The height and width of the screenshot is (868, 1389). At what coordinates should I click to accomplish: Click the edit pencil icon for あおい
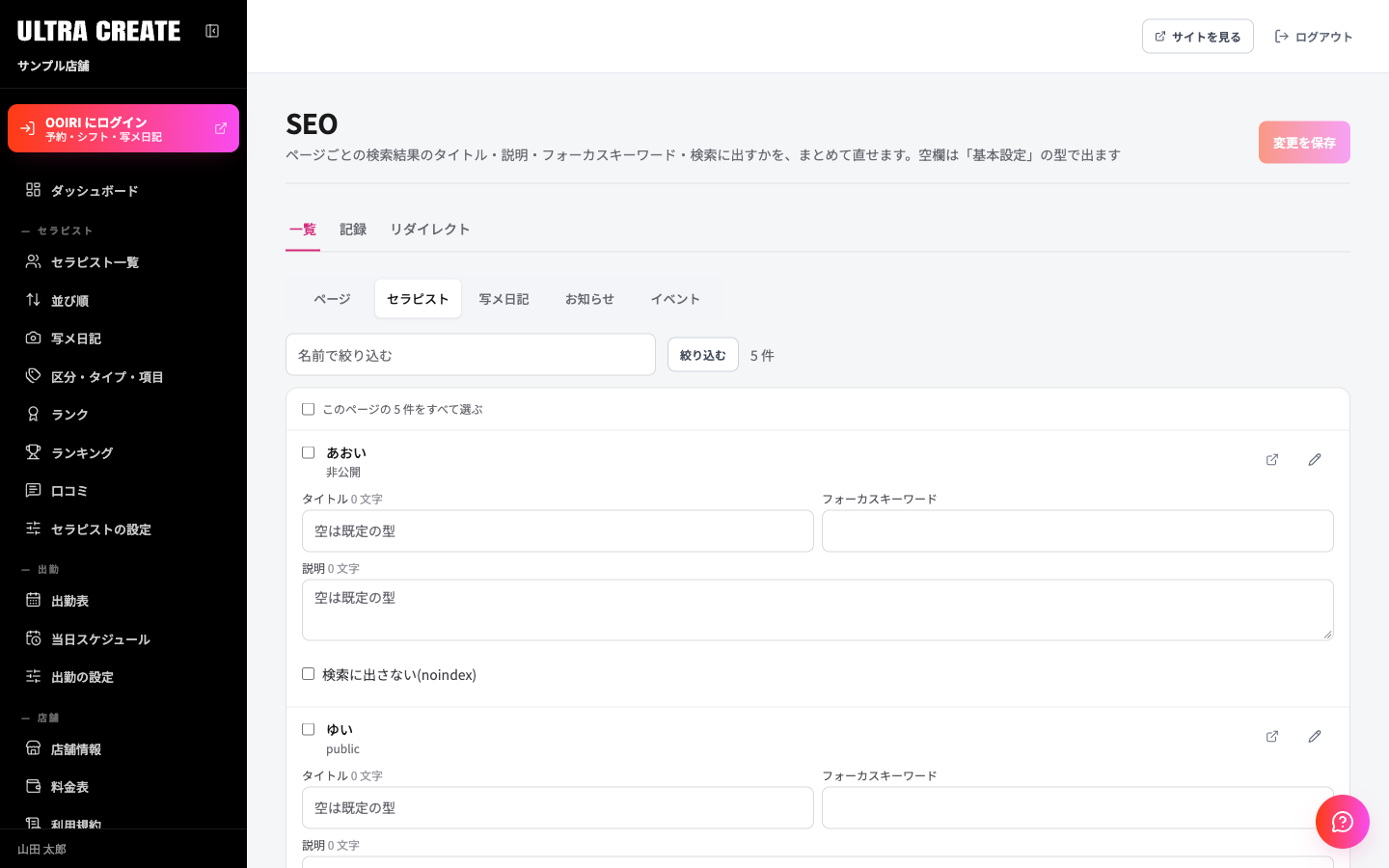pyautogui.click(x=1315, y=460)
